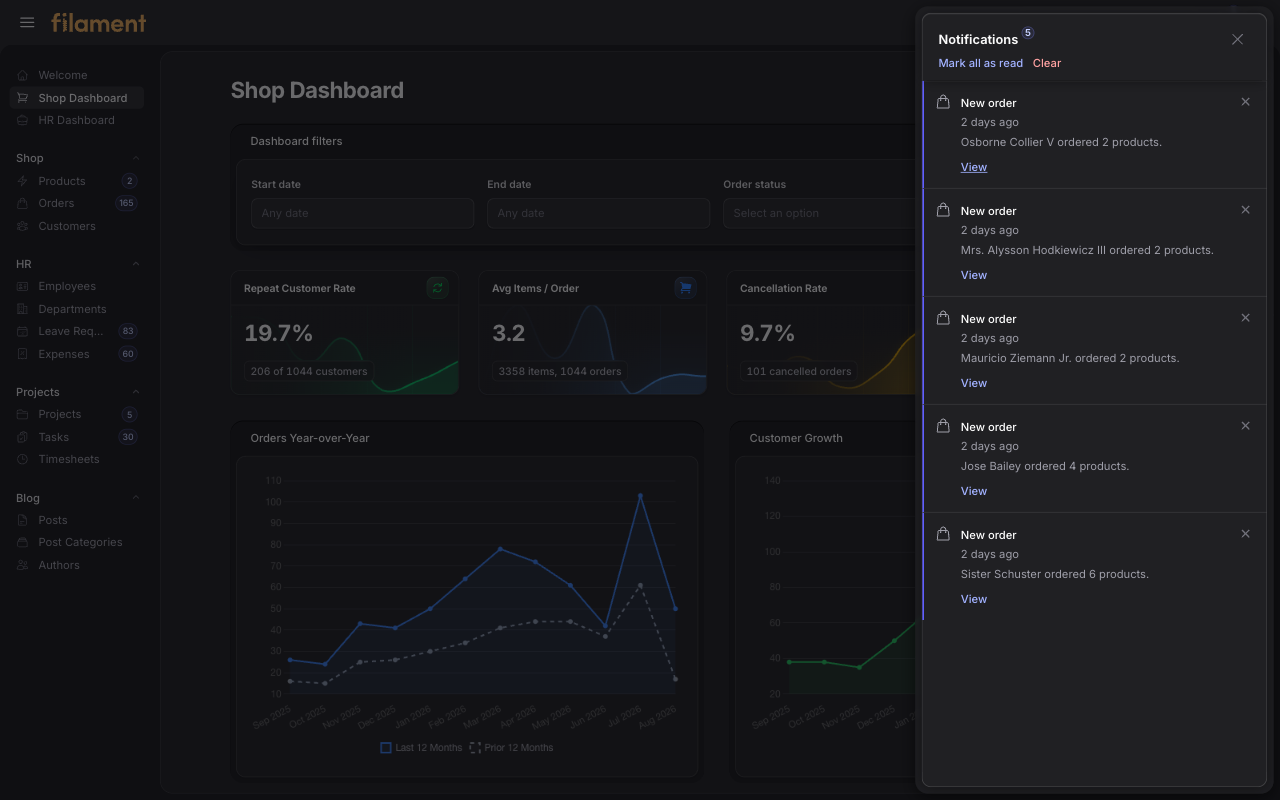Collapse the Blog sidebar group
The image size is (1280, 800).
[136, 498]
